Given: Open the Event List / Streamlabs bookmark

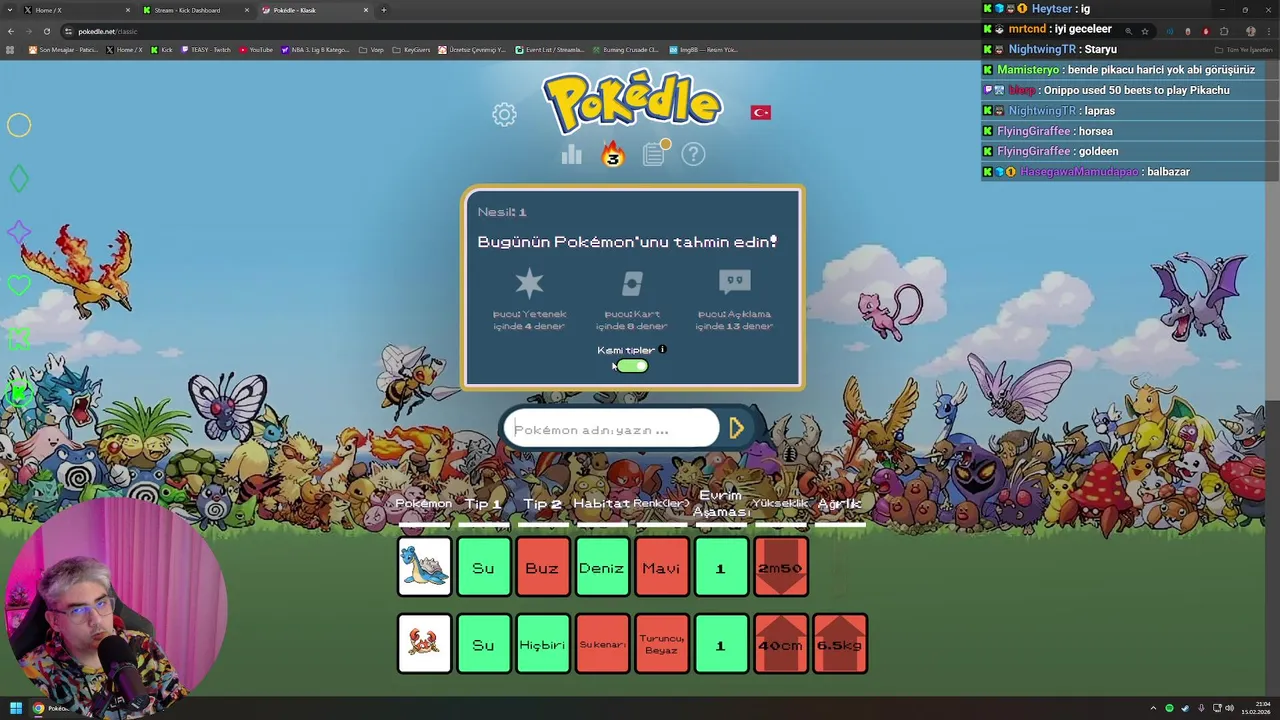Looking at the screenshot, I should pos(550,50).
